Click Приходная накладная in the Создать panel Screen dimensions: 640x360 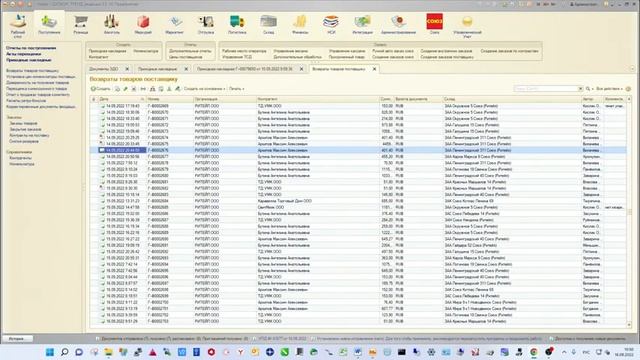click(107, 51)
